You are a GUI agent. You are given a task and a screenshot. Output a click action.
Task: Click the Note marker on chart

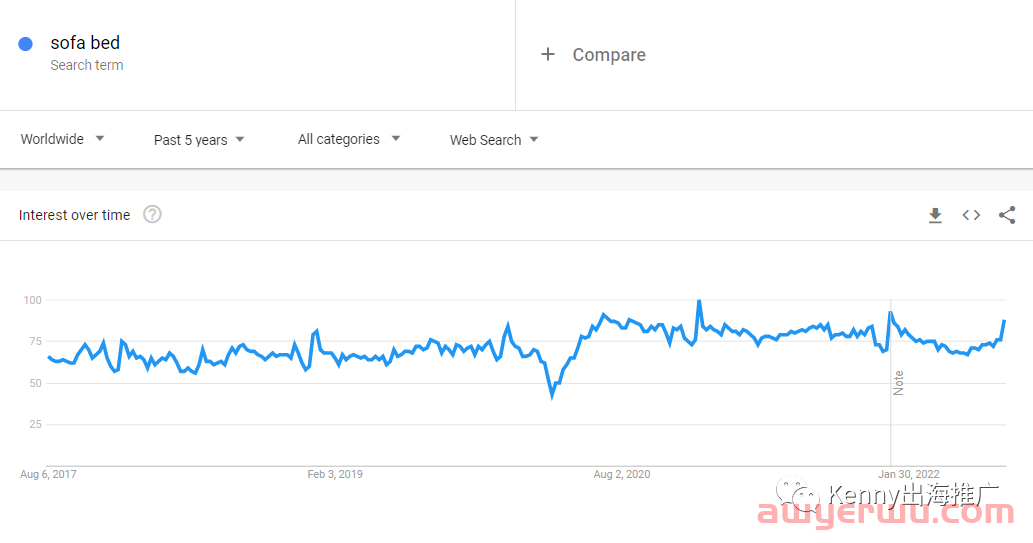pyautogui.click(x=898, y=383)
